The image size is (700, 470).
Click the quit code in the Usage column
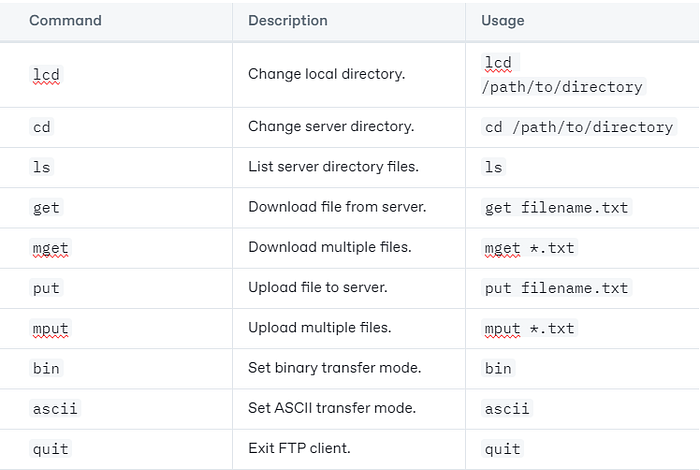pyautogui.click(x=502, y=449)
